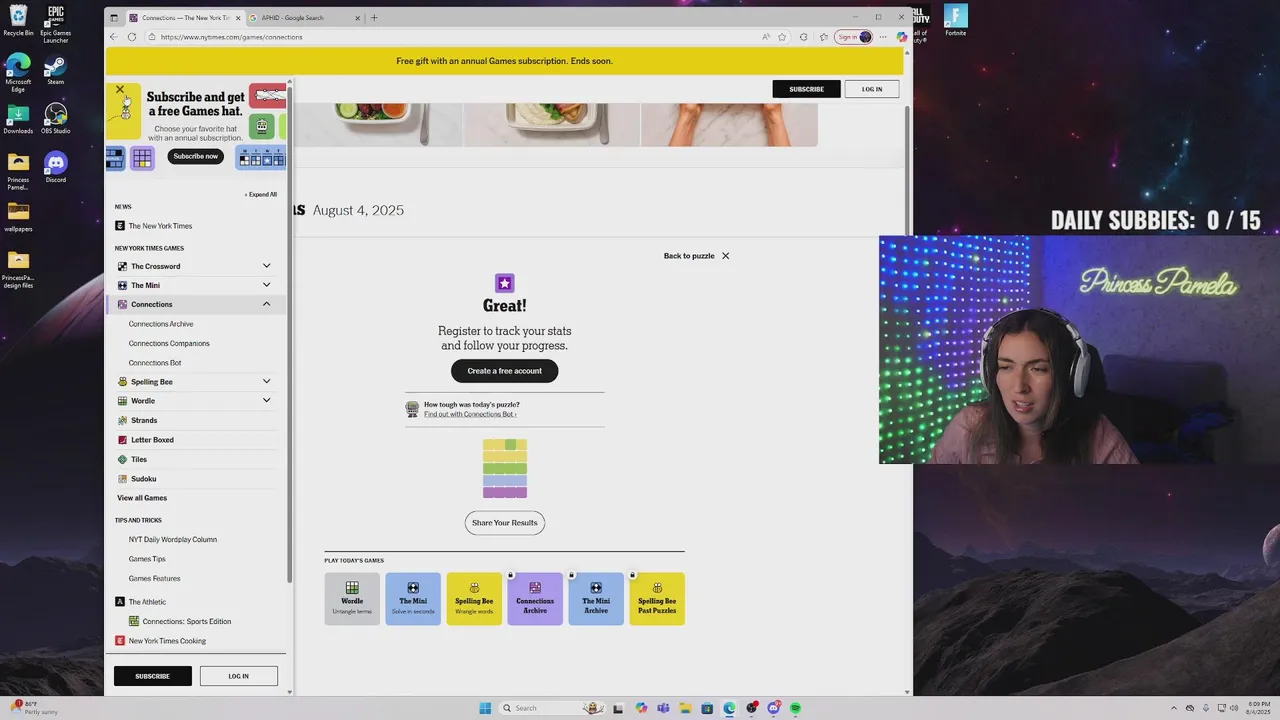1280x720 pixels.
Task: Click the Letter Boxed icon in sidebar
Action: (122, 440)
